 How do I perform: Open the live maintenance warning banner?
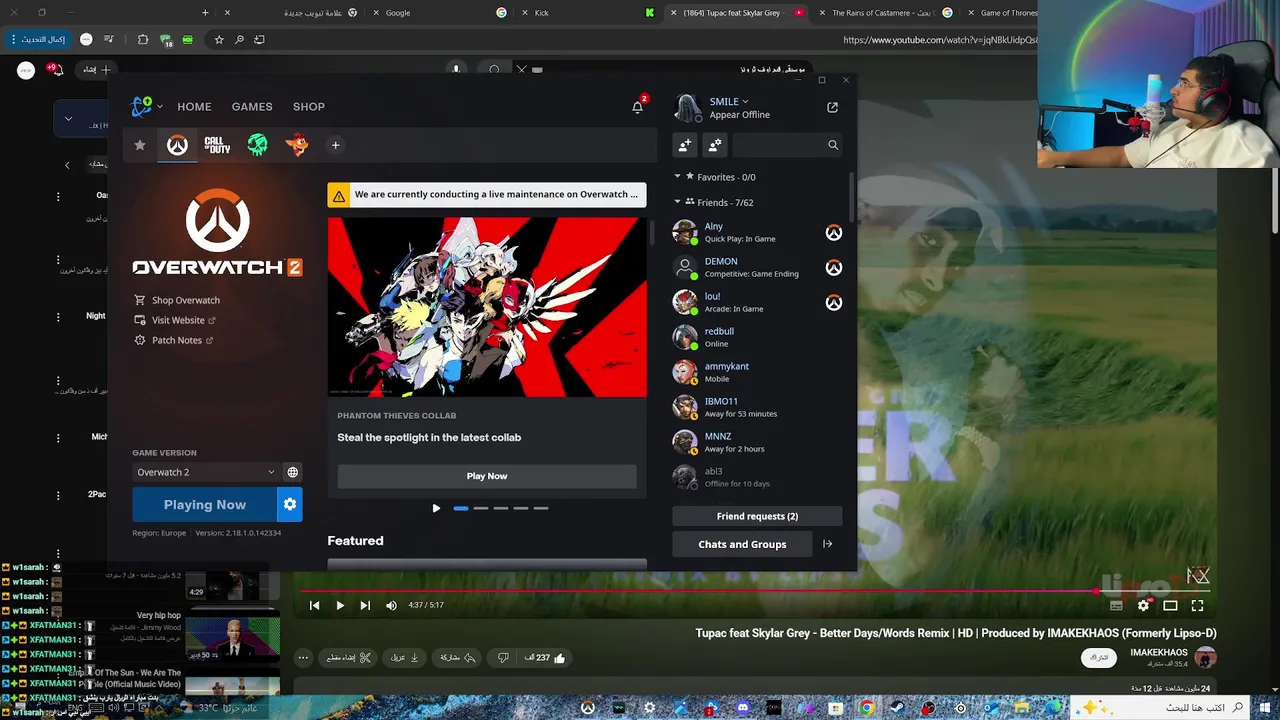[x=487, y=195]
